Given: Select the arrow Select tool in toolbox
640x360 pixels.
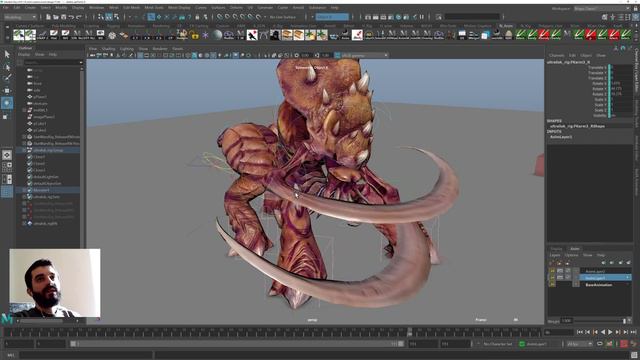Looking at the screenshot, I should click(7, 54).
